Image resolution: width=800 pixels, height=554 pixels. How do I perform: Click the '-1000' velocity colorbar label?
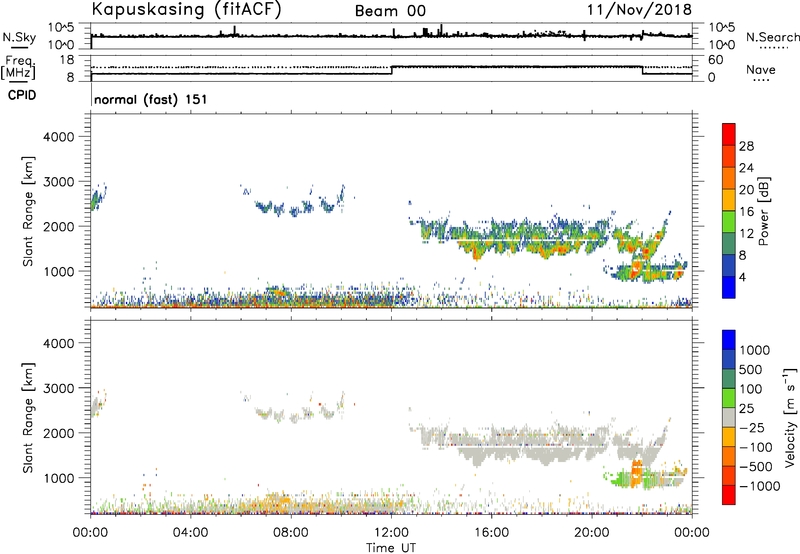point(759,486)
